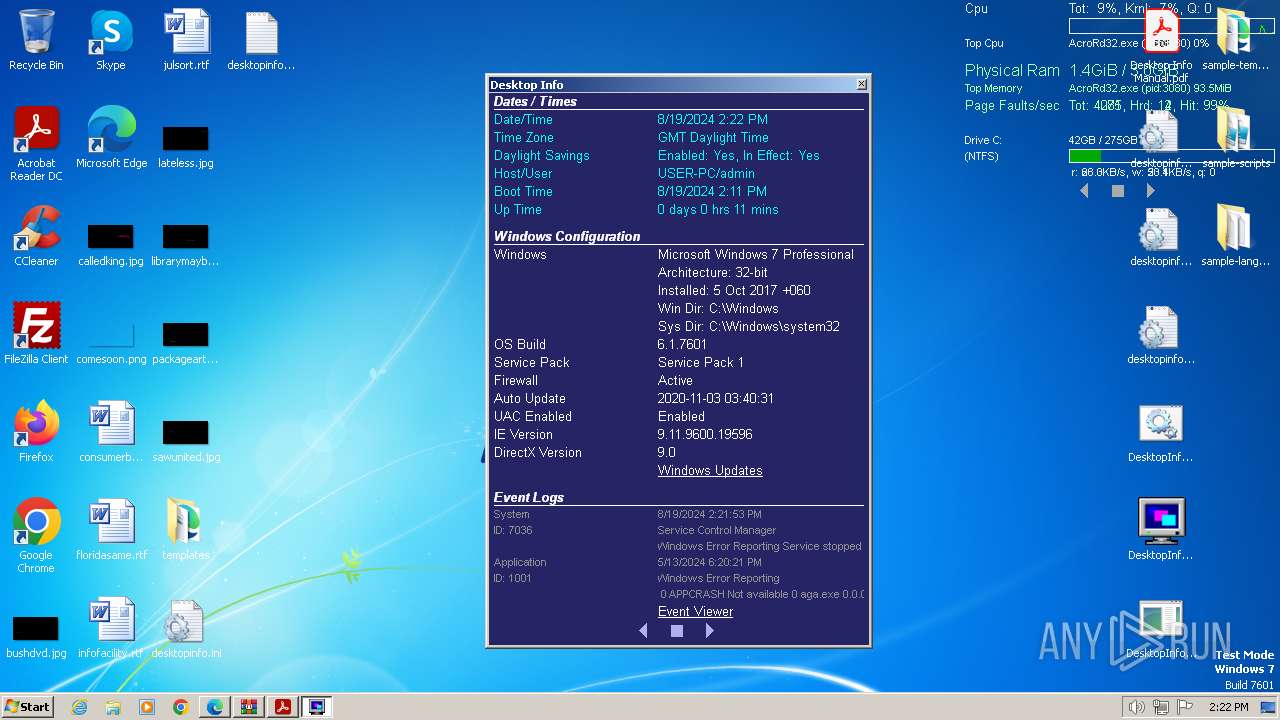Select the Desktop Info Manual.pdf icon

[x=1161, y=46]
